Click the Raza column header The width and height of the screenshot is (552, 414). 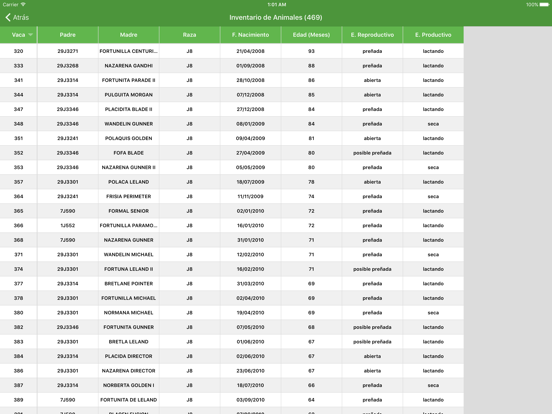(189, 34)
